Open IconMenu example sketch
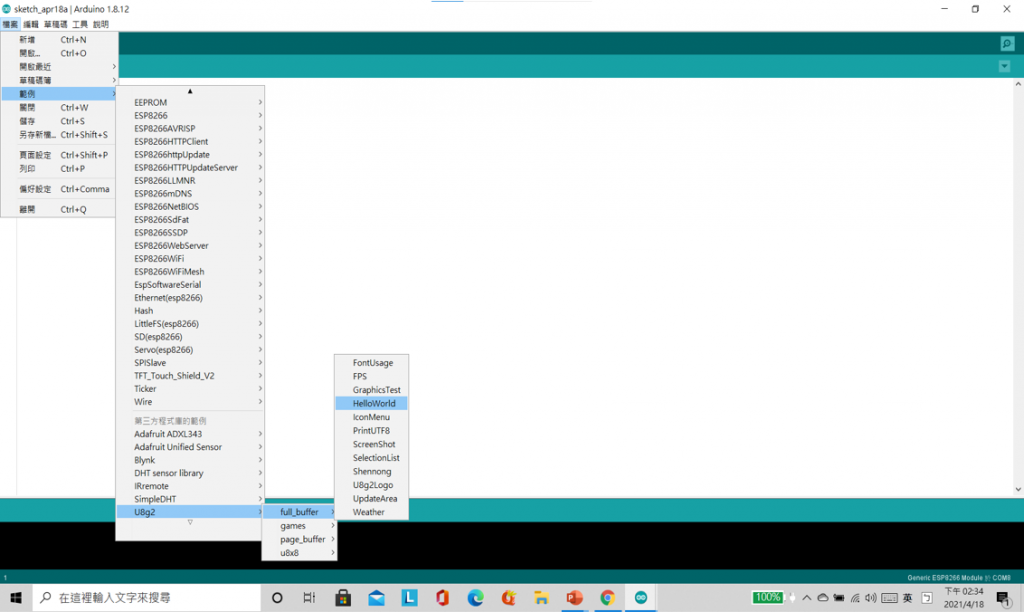This screenshot has width=1024, height=612. (372, 417)
